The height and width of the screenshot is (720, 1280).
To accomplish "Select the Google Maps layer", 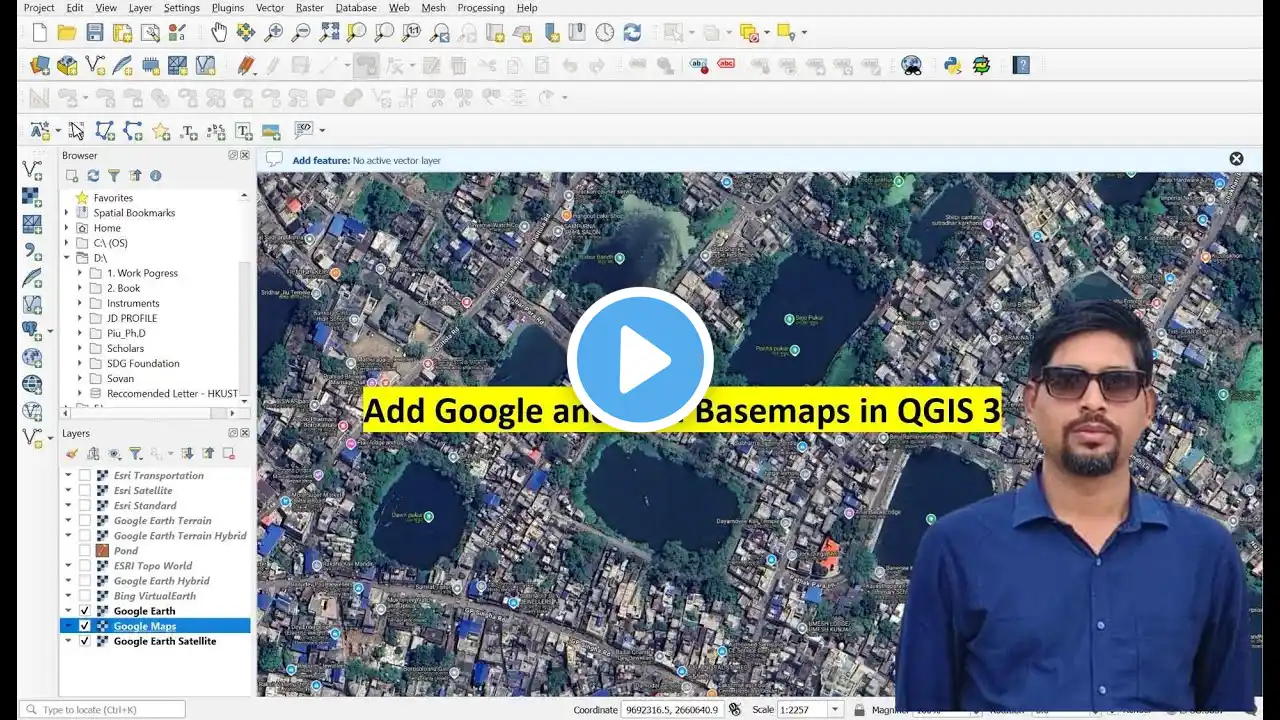I will pyautogui.click(x=145, y=626).
